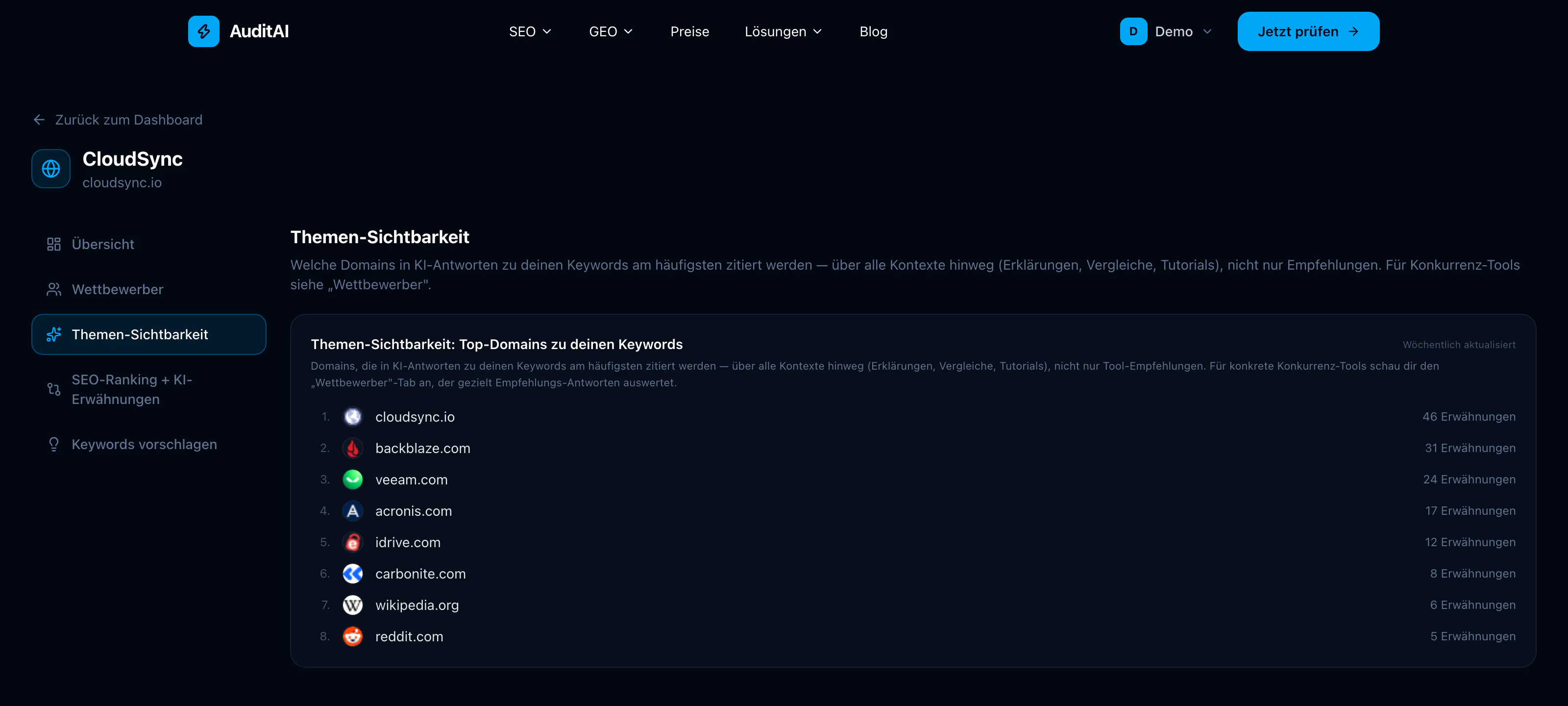Click the Wettbewerber people icon
Viewport: 1568px width, 706px height.
(53, 289)
